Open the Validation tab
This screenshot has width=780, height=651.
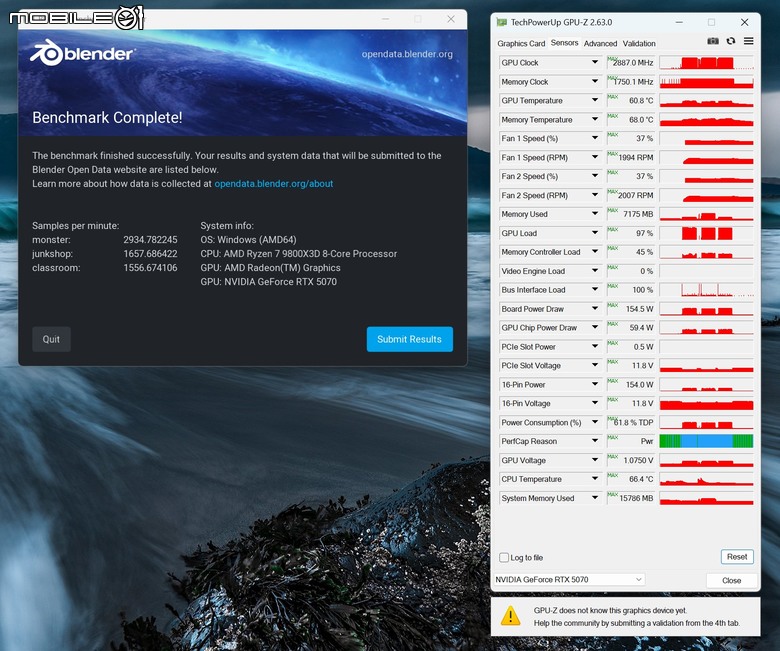(639, 43)
